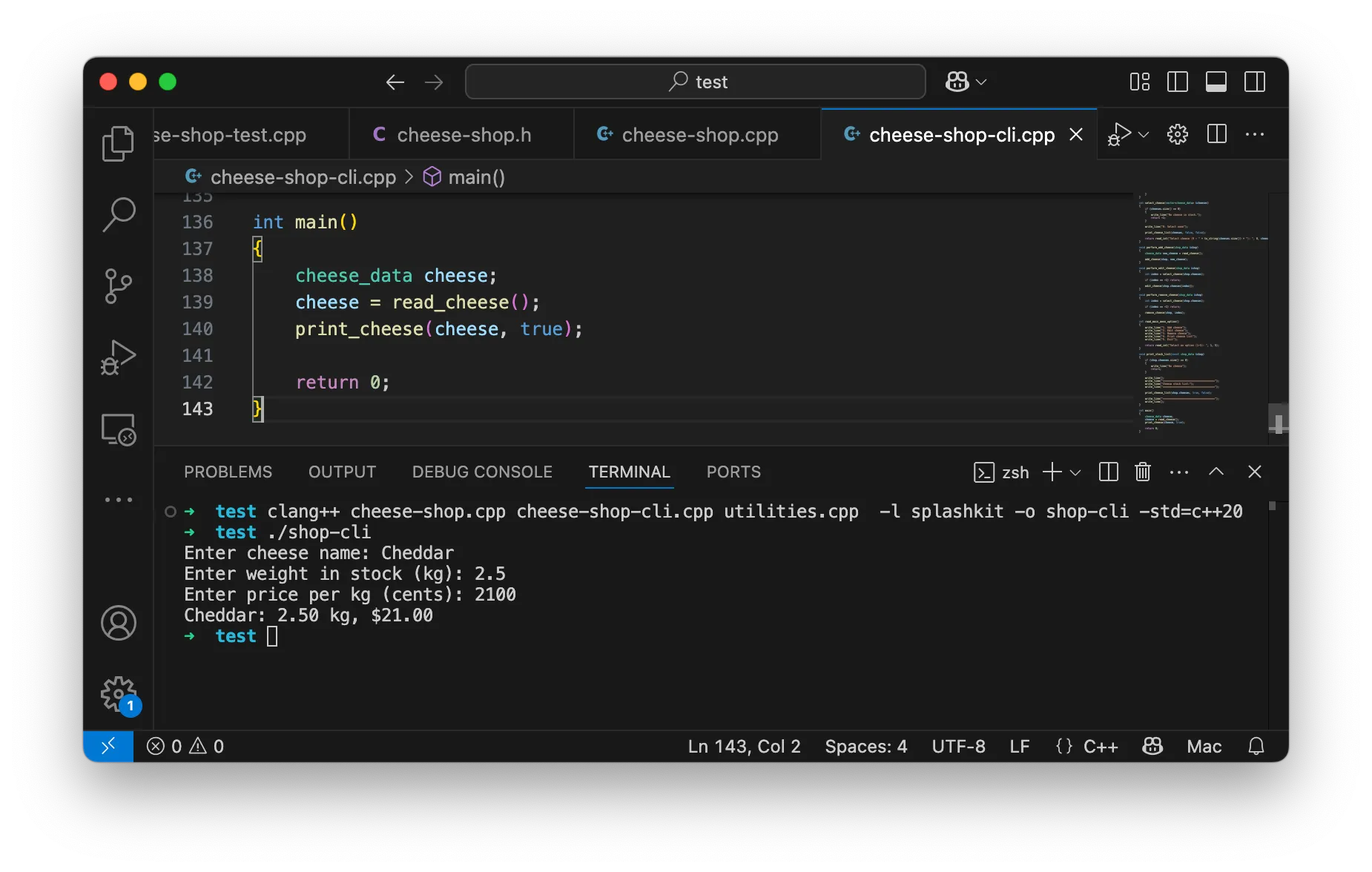1372x872 pixels.
Task: Open the PROBLEMS panel tab
Action: click(228, 472)
